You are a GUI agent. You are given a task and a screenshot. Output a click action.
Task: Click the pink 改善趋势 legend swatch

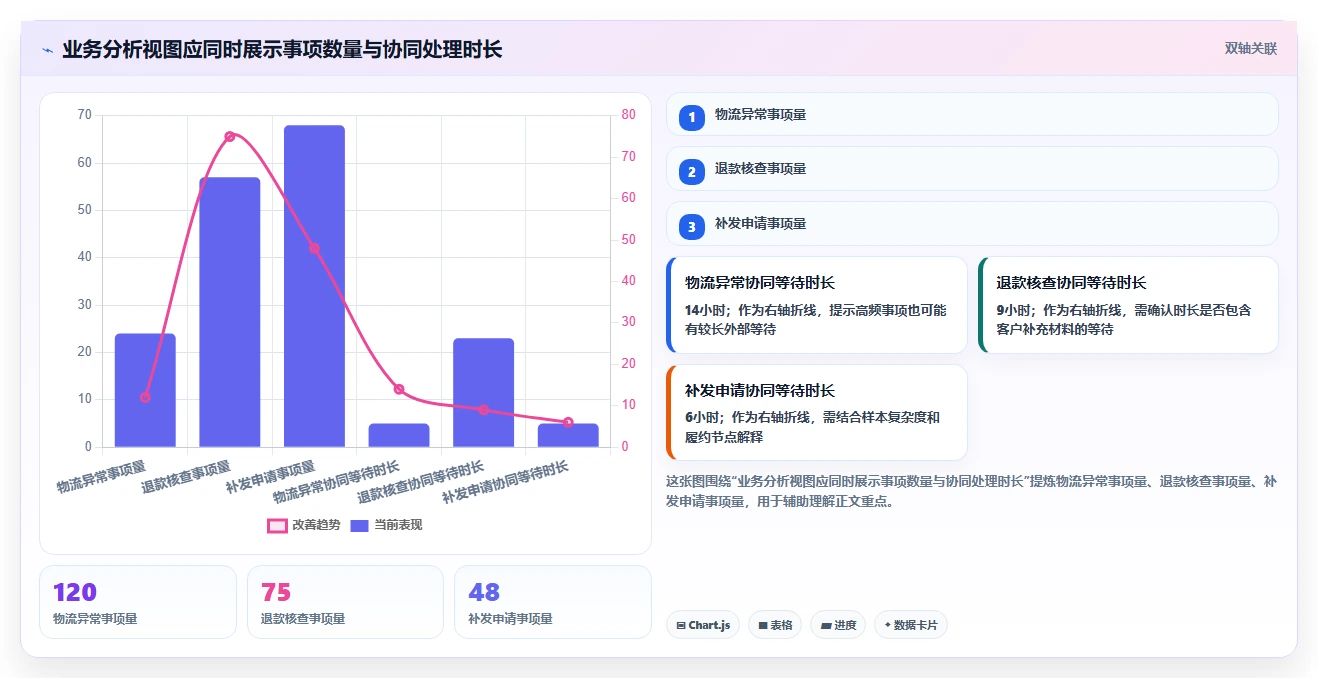(x=277, y=526)
